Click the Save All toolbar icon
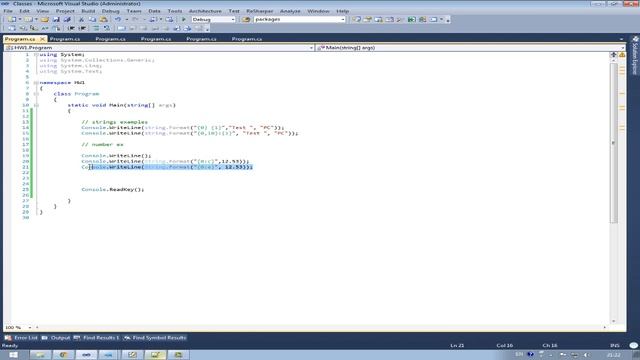This screenshot has height=360, width=640. click(x=67, y=19)
